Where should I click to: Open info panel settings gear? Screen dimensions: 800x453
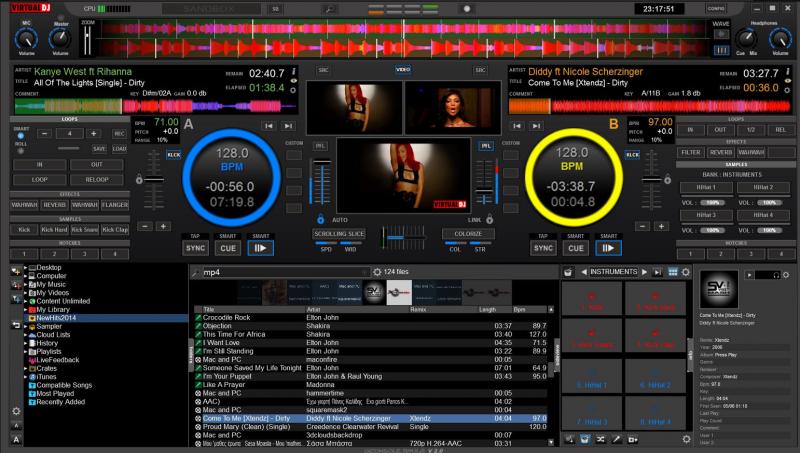(786, 275)
